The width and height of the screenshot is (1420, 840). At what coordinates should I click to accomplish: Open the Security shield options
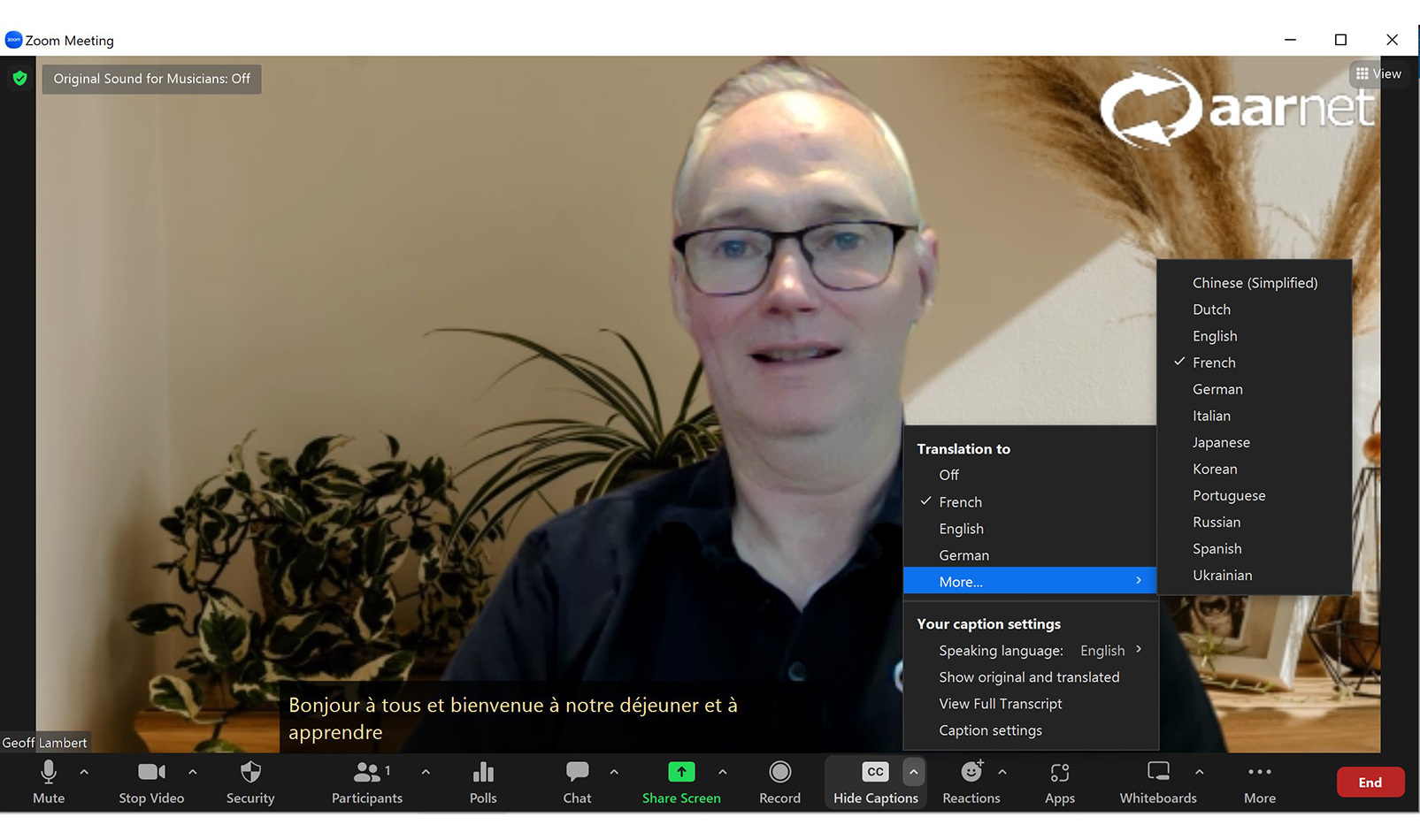click(x=250, y=782)
